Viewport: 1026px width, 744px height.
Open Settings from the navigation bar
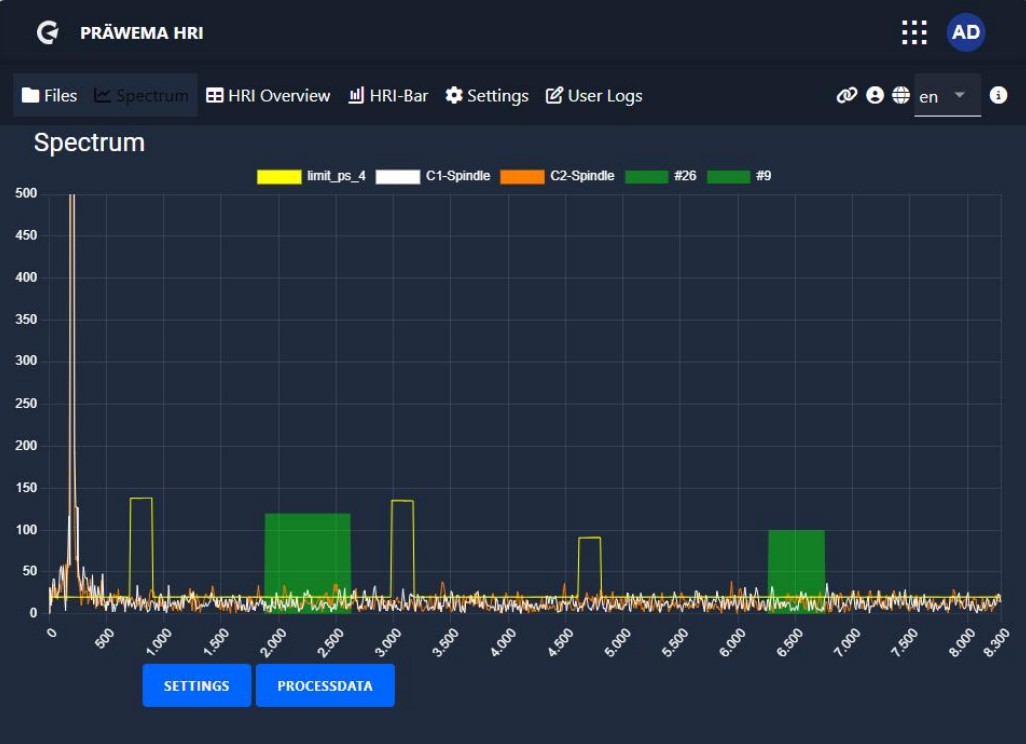tap(487, 96)
